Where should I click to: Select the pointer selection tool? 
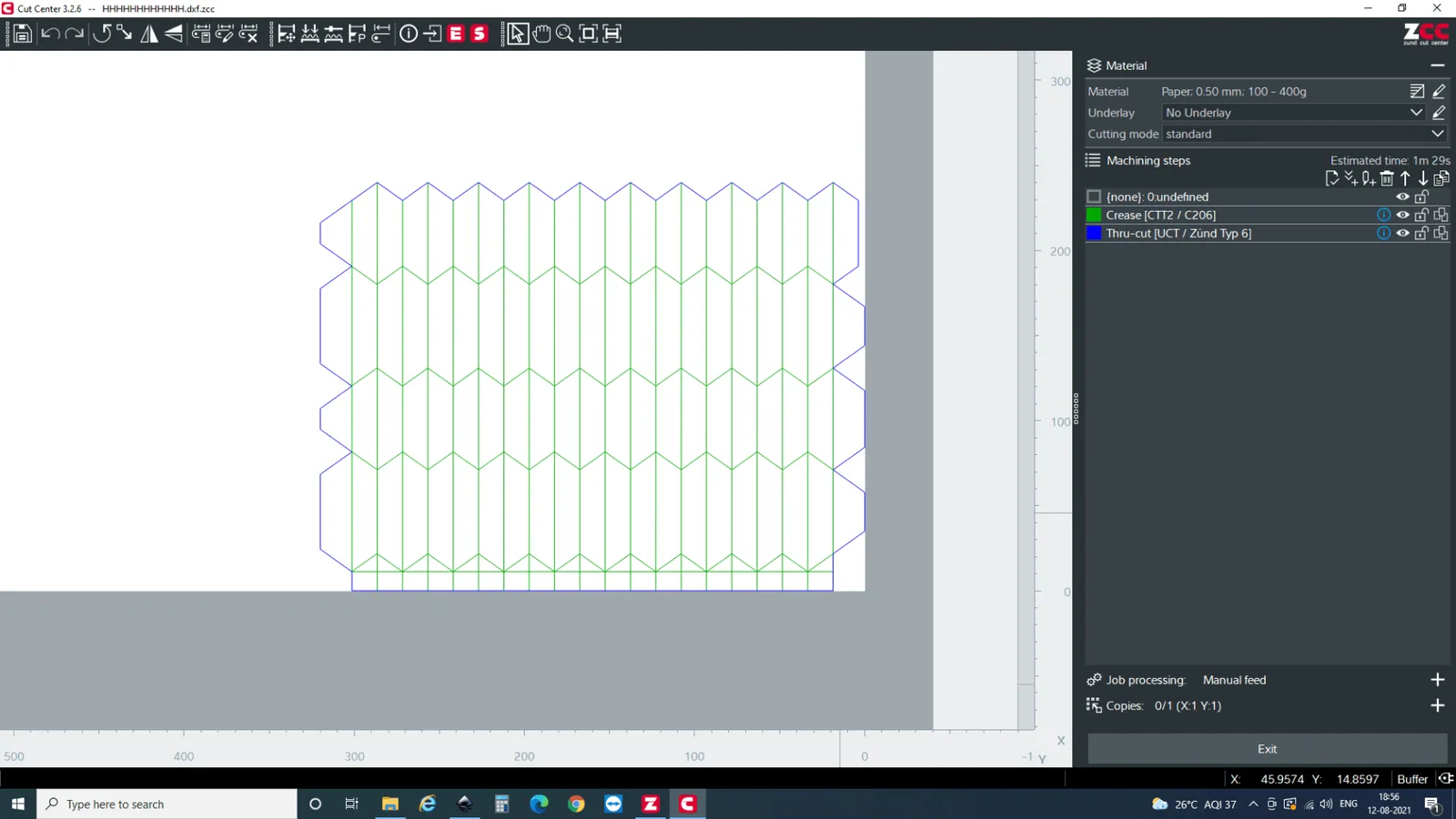tap(517, 35)
